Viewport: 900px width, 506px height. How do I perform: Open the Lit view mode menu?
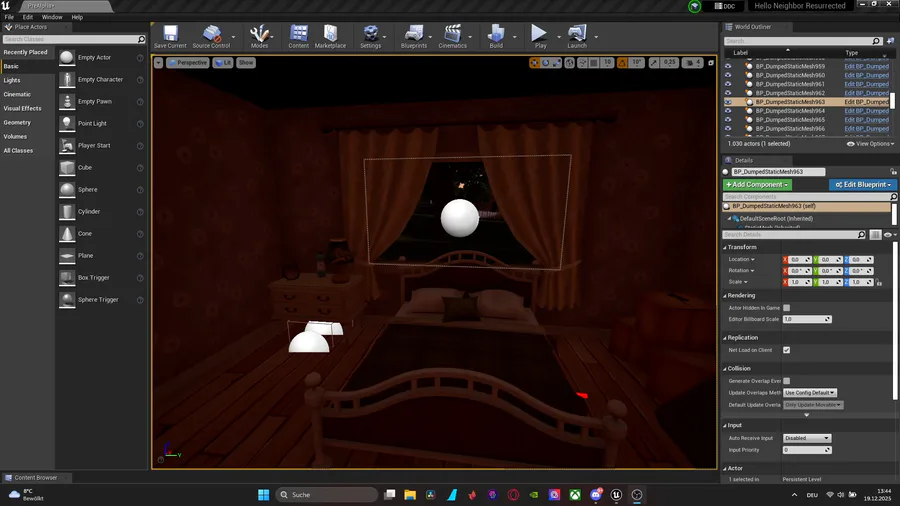(223, 63)
